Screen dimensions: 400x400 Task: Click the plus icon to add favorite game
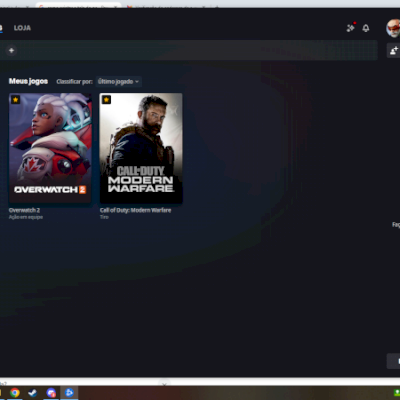(x=11, y=50)
